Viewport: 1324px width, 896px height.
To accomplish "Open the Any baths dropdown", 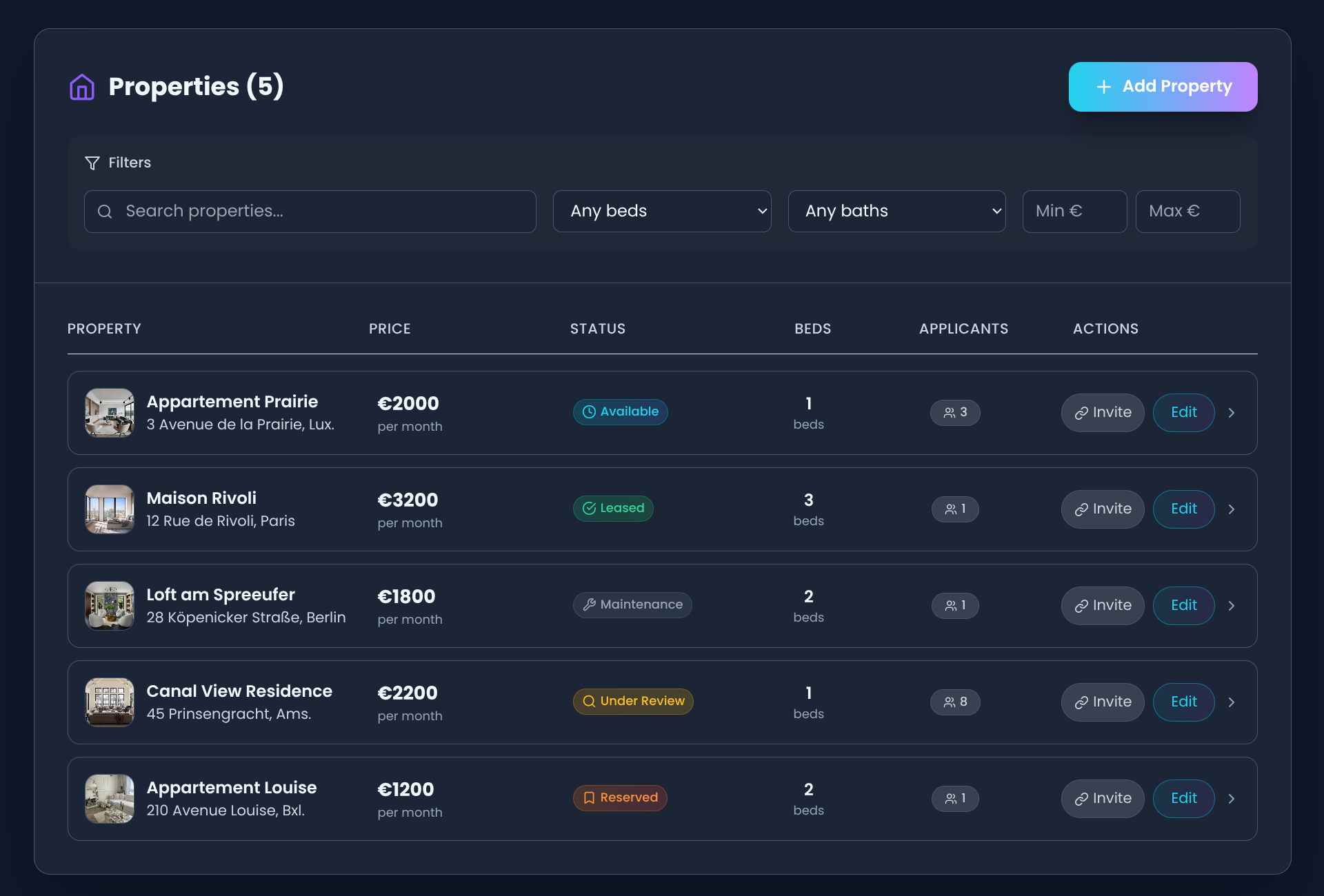I will point(896,211).
